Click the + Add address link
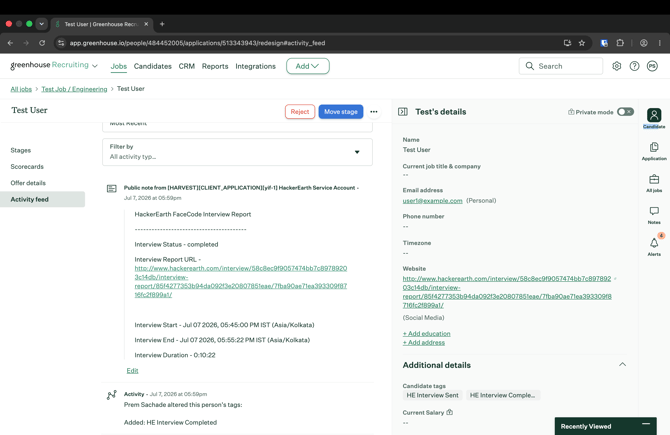The height and width of the screenshot is (435, 670). pos(423,342)
